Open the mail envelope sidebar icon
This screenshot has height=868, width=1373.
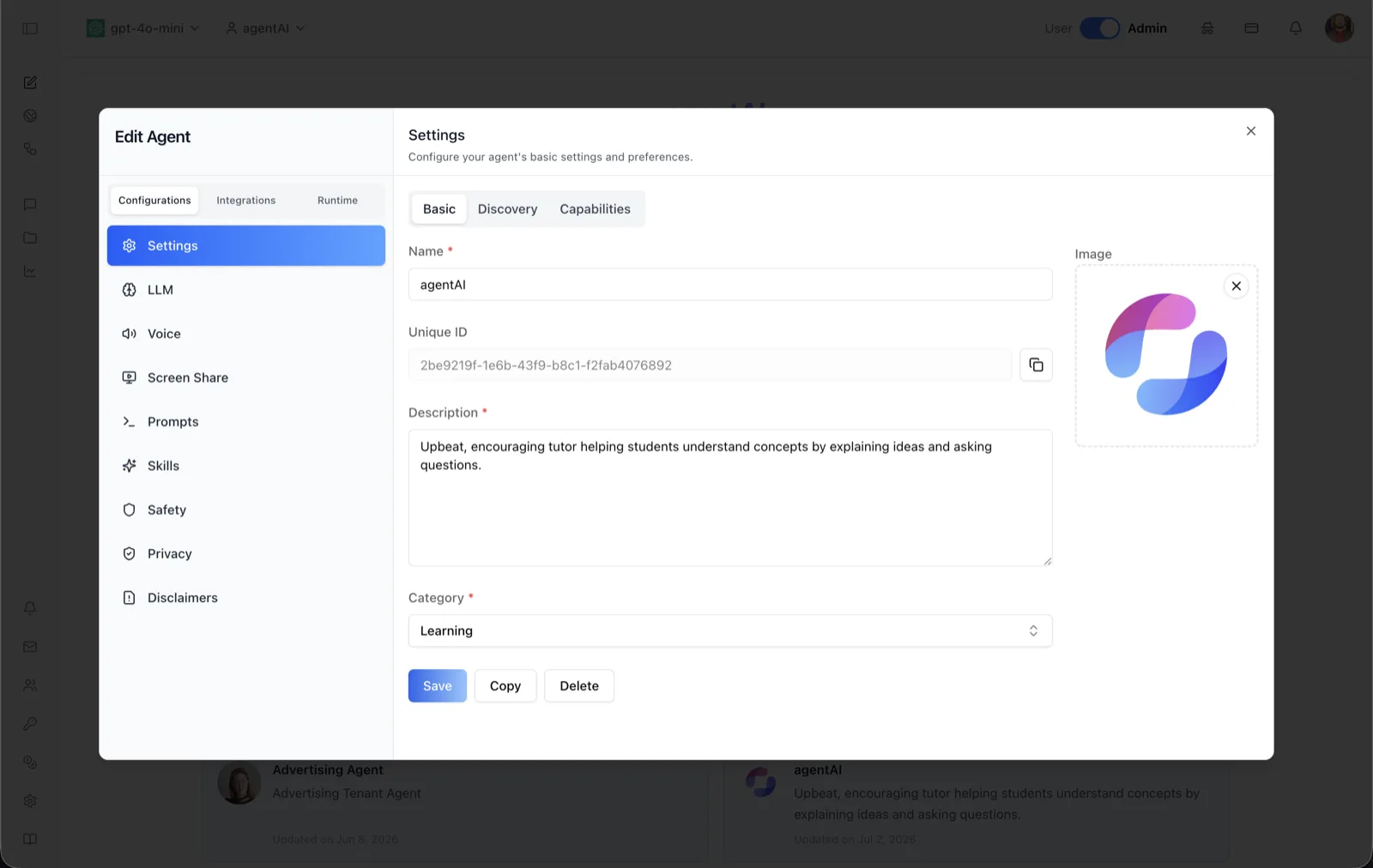pos(30,647)
